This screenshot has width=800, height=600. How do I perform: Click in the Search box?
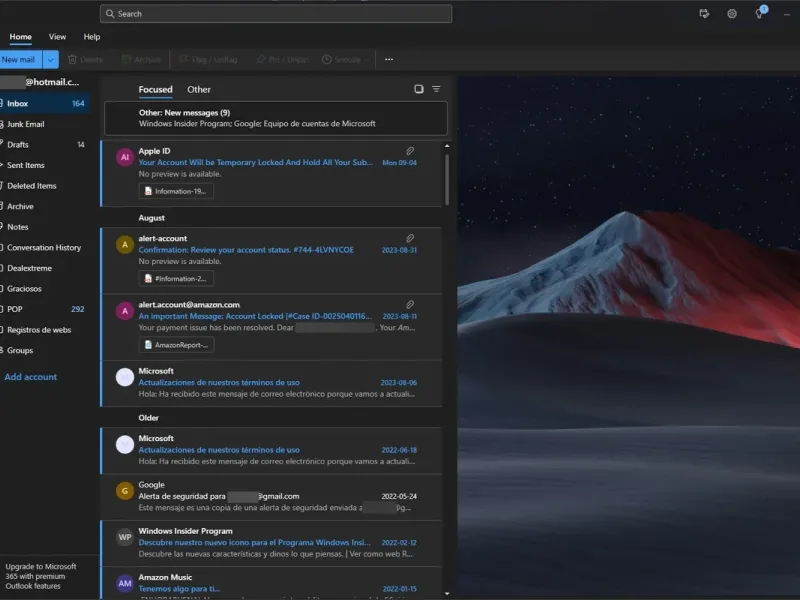276,14
